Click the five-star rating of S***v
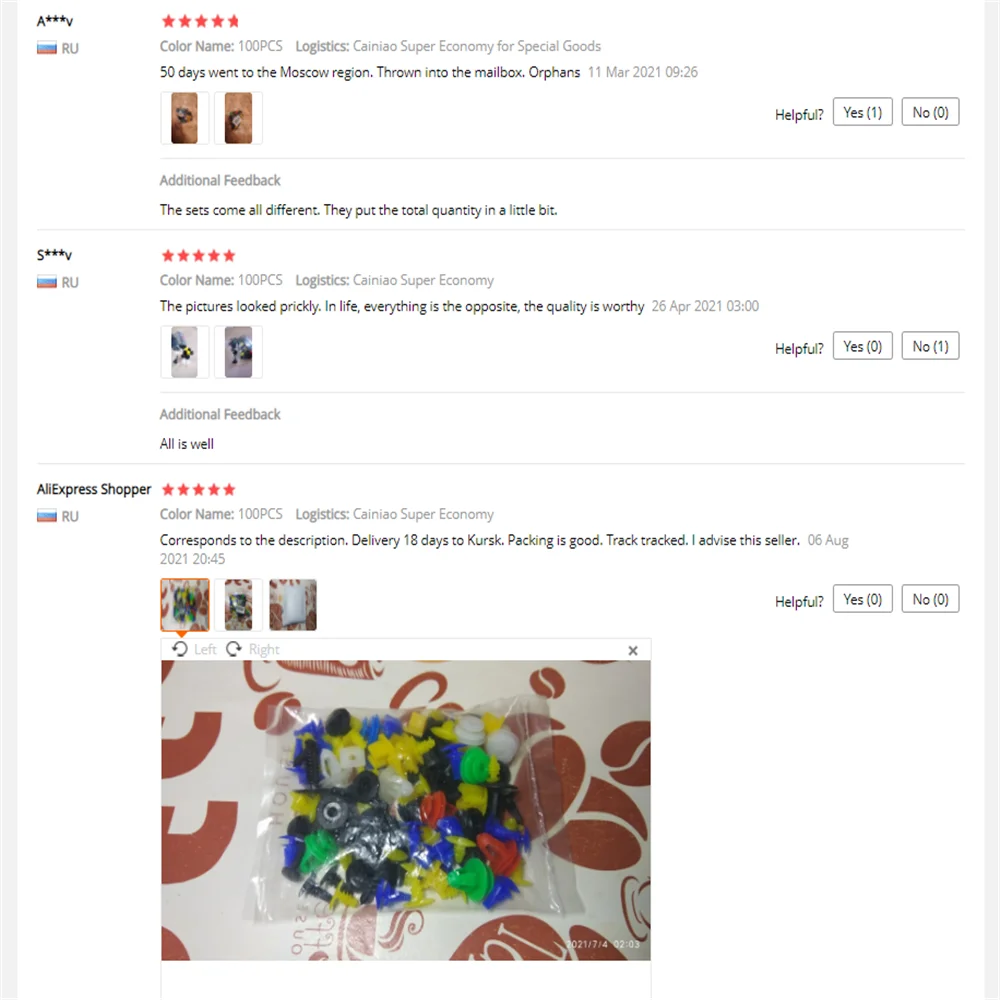Image resolution: width=1000 pixels, height=1000 pixels. (198, 256)
